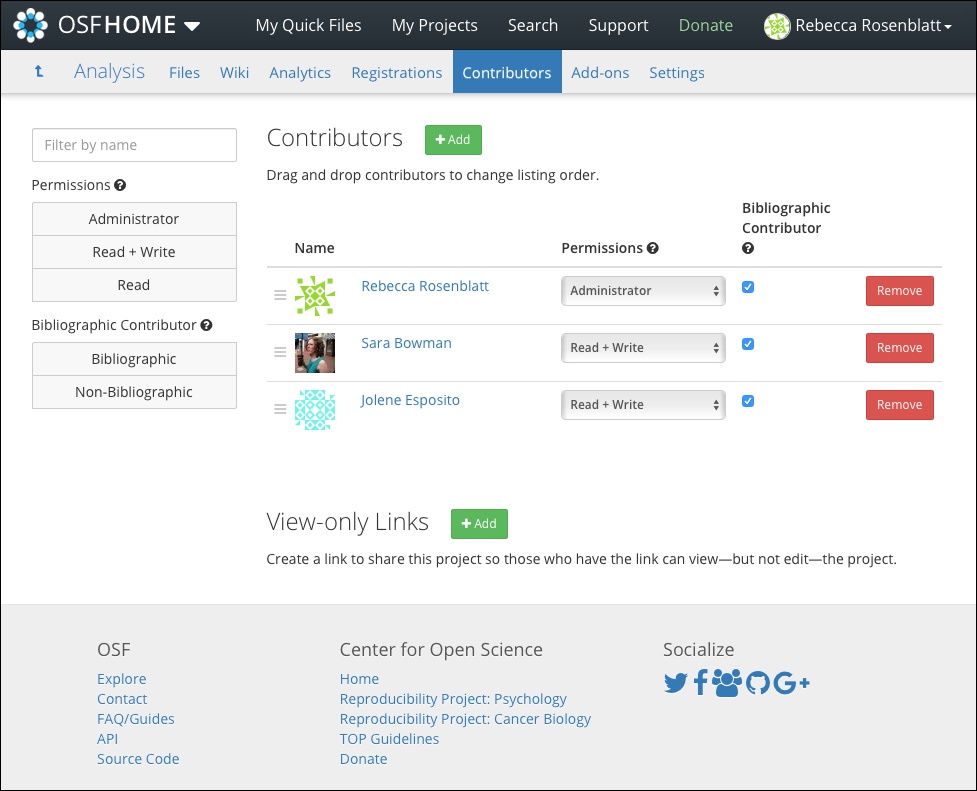The width and height of the screenshot is (977, 791).
Task: Open the Facebook social icon
Action: [700, 683]
